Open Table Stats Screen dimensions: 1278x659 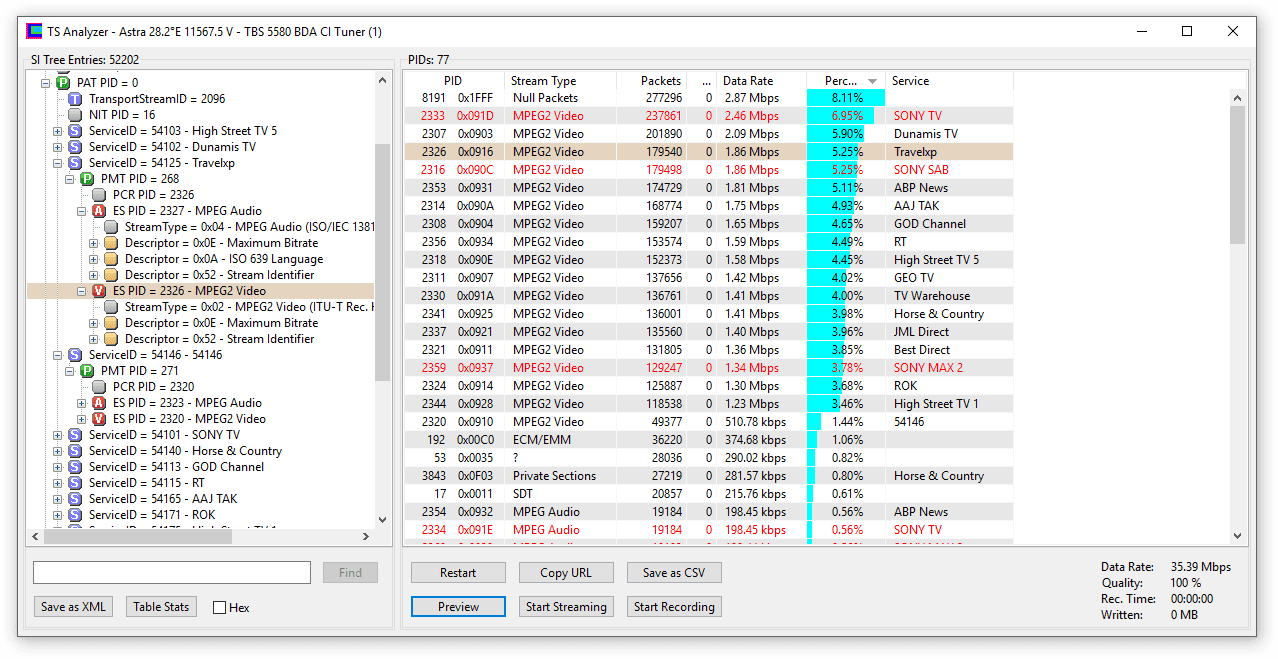click(x=162, y=607)
